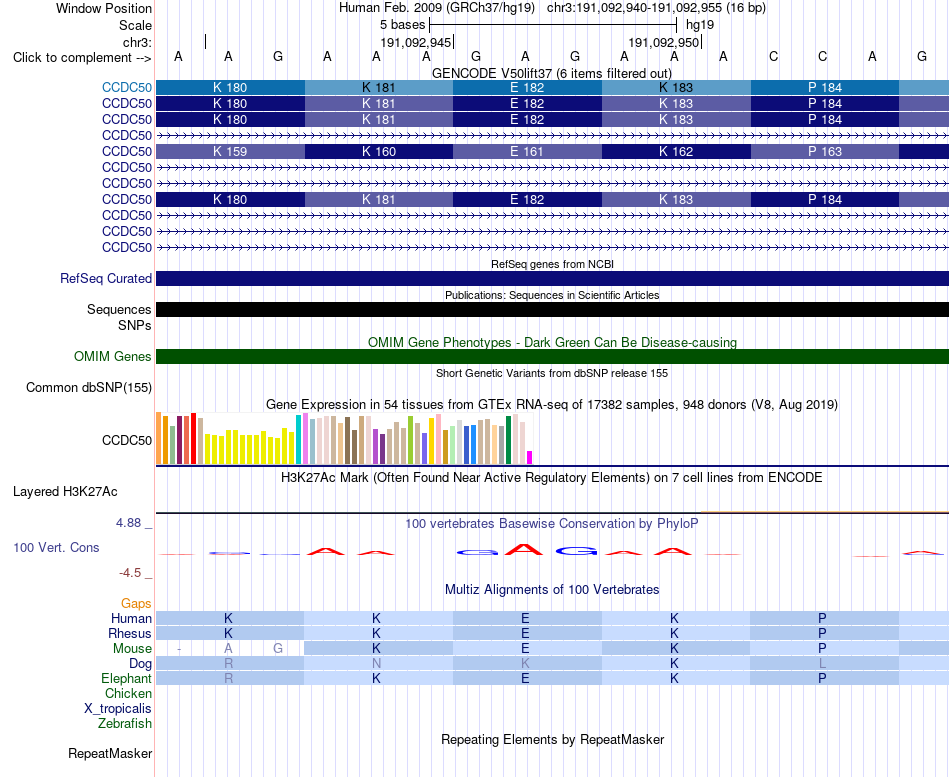Click the Dog row 'L' amino acid
The width and height of the screenshot is (950, 777).
[x=822, y=664]
